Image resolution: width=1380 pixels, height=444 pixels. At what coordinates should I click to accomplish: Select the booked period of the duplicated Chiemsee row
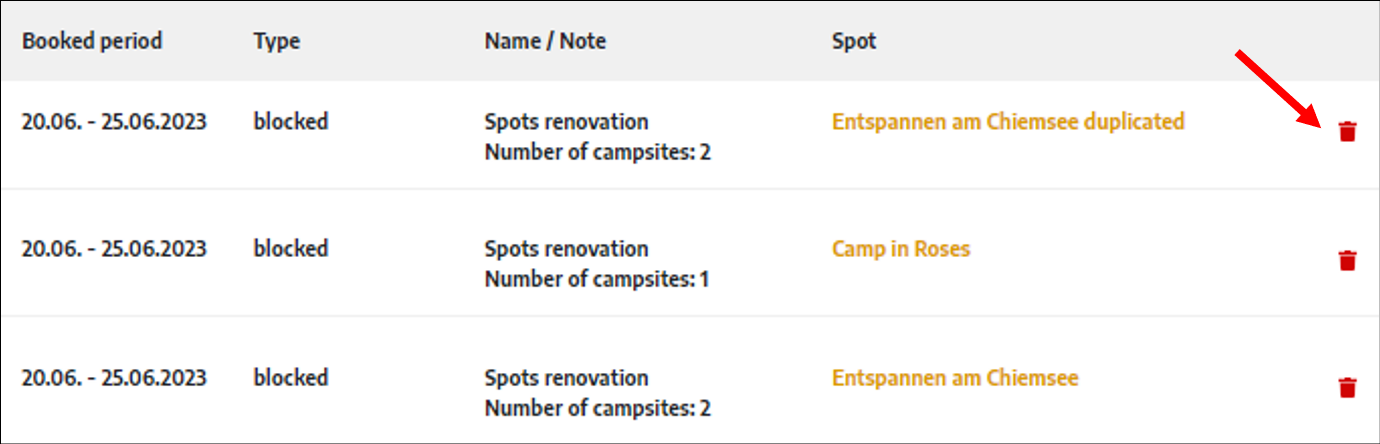point(114,122)
